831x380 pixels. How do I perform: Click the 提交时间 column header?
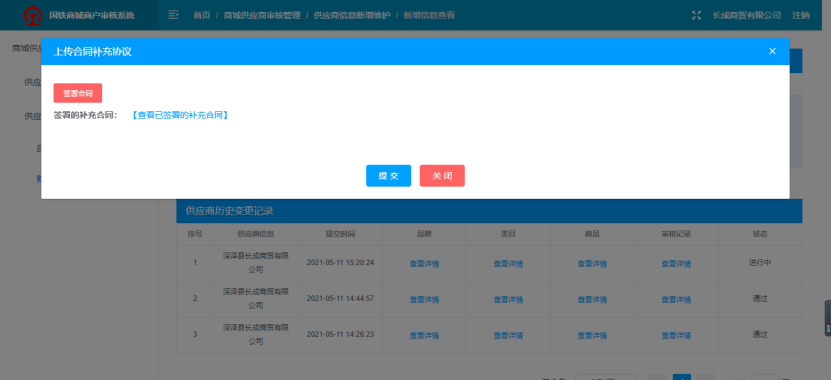pyautogui.click(x=340, y=234)
